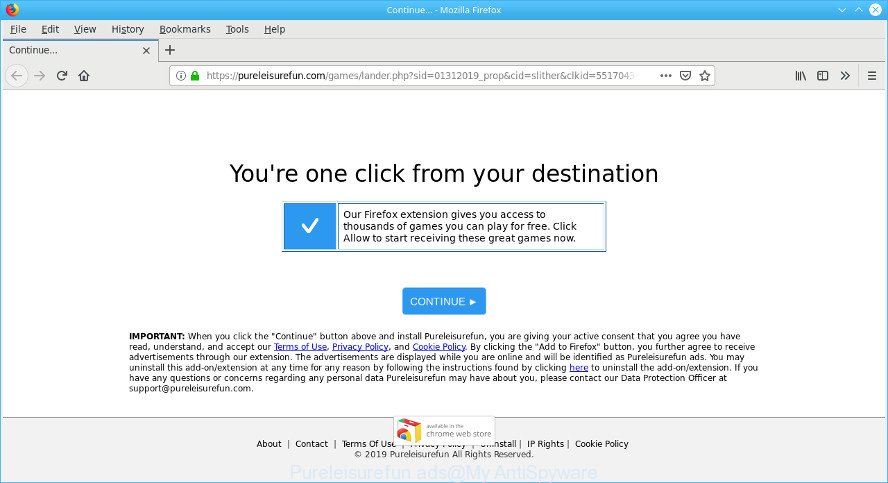
Task: Open the Firefox home page icon
Action: [x=84, y=76]
